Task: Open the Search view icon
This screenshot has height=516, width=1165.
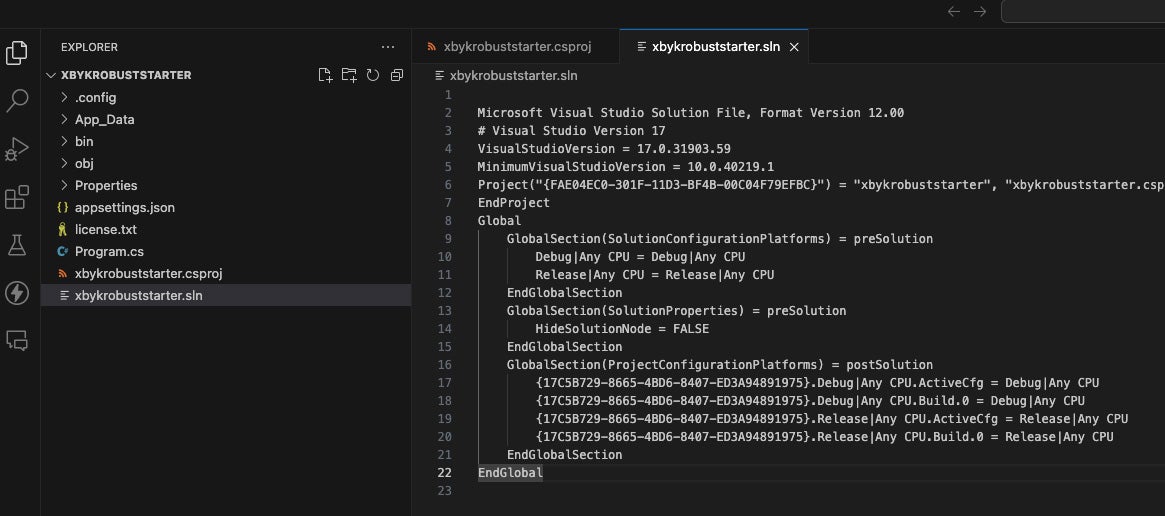Action: 17,100
